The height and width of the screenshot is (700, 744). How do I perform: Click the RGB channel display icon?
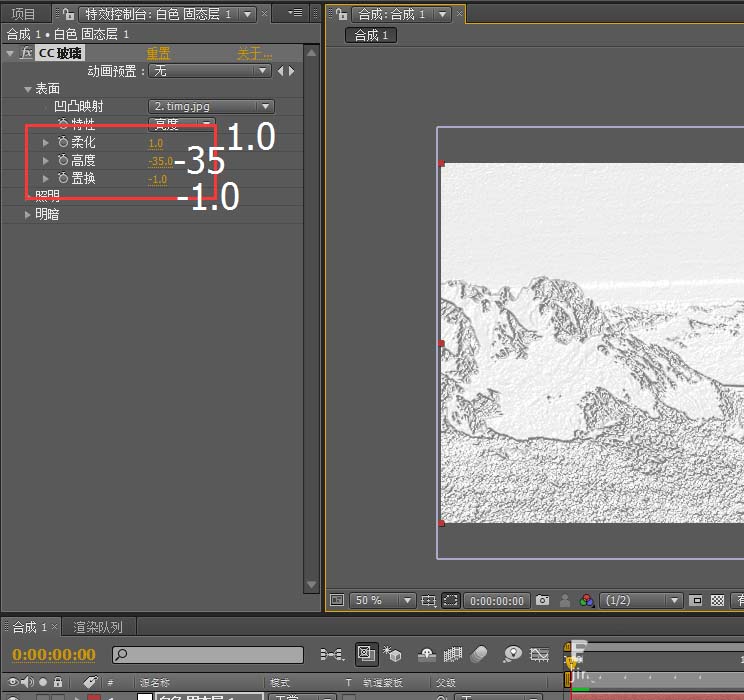587,600
